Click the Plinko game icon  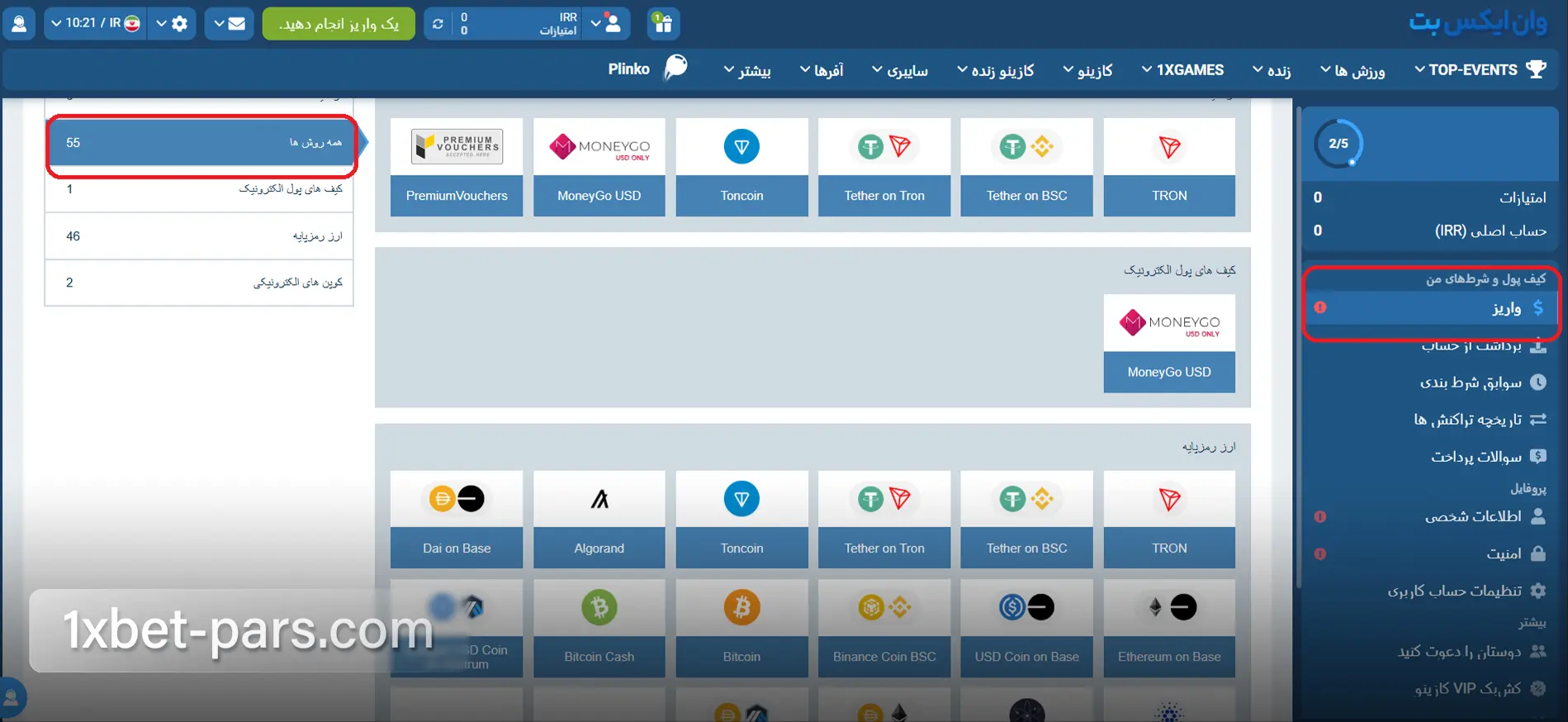click(x=675, y=68)
